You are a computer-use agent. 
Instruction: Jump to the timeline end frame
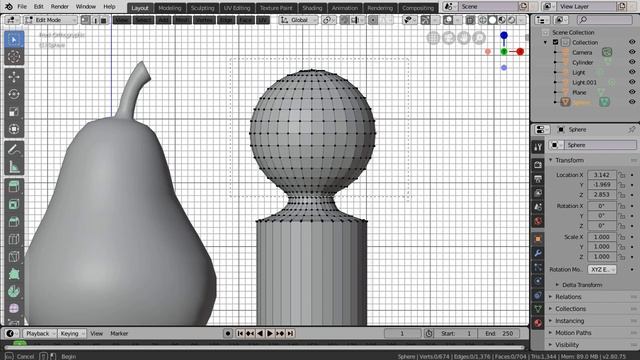(290, 333)
